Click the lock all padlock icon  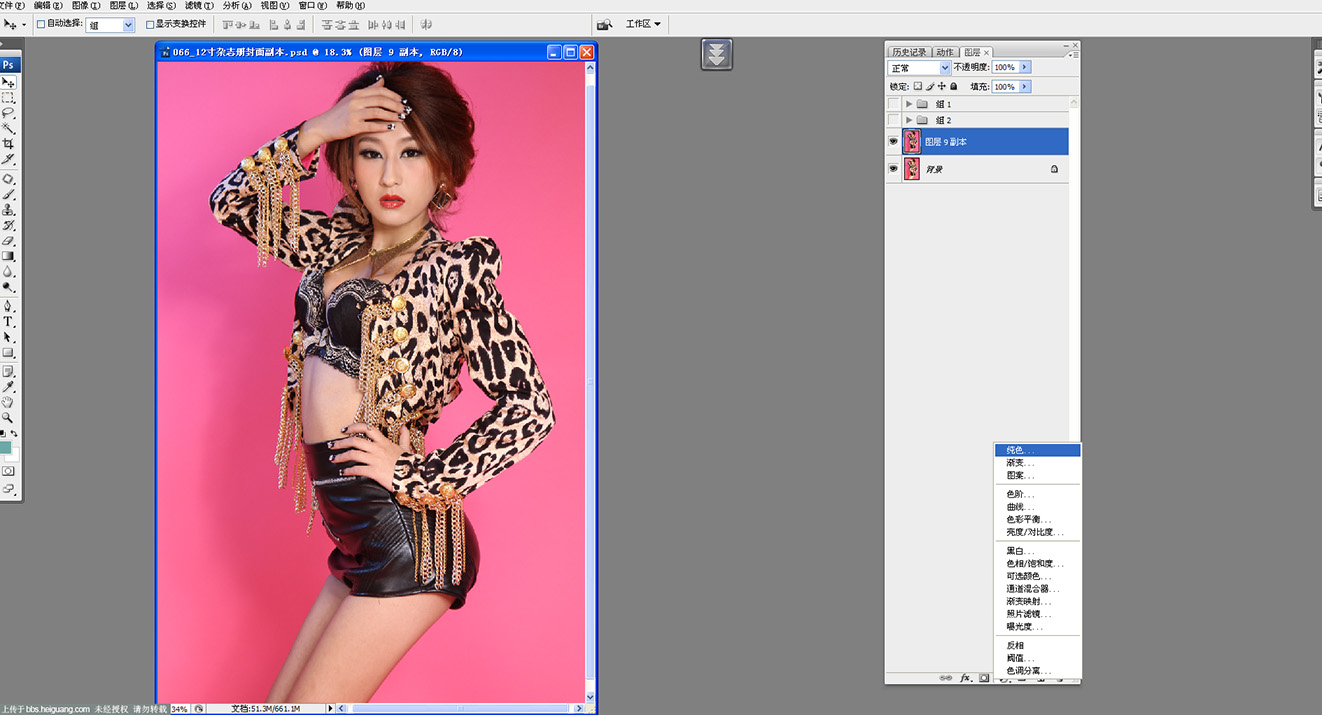click(x=953, y=87)
